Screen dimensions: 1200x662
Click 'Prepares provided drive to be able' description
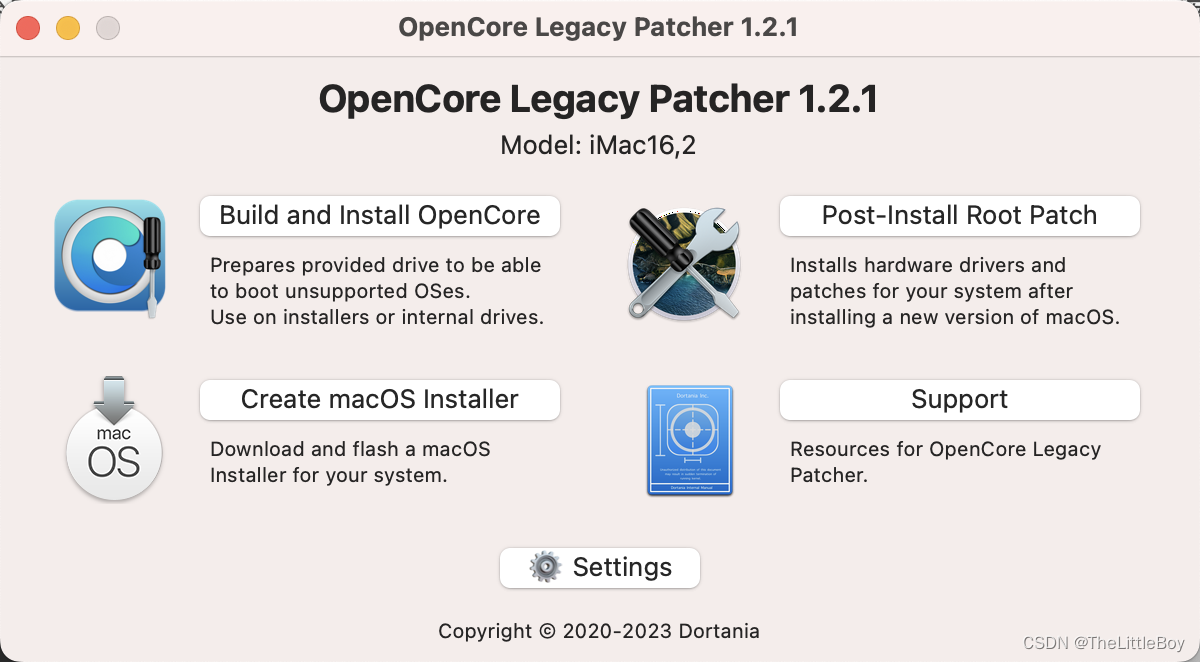click(x=376, y=265)
